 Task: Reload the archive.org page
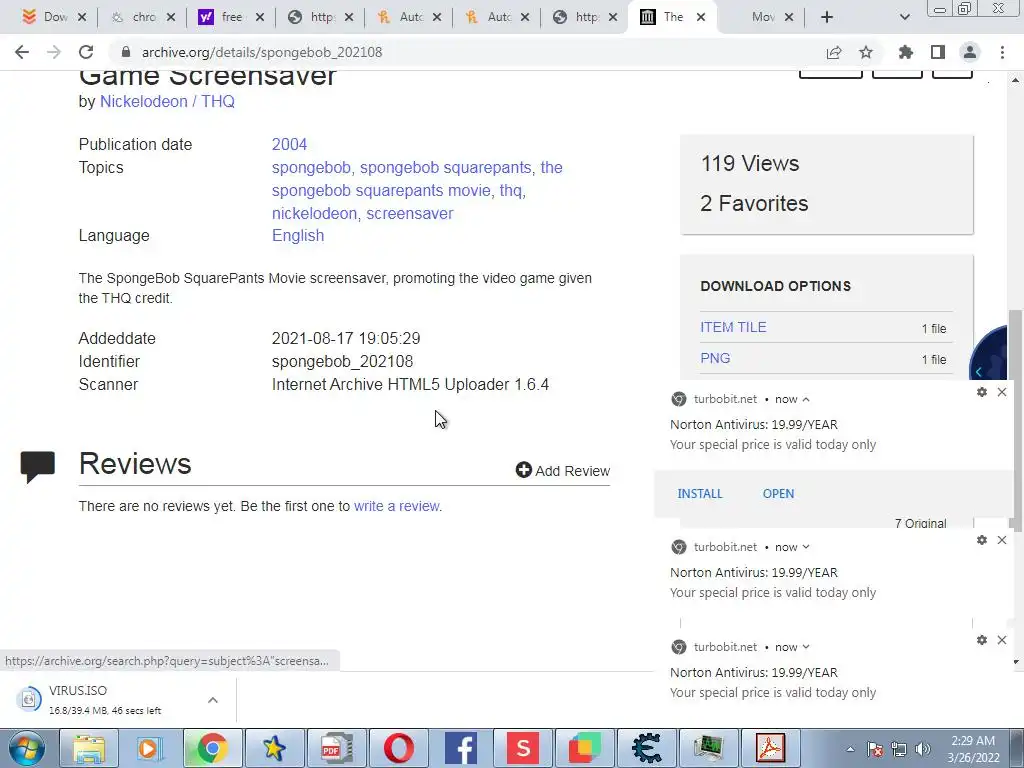86,52
